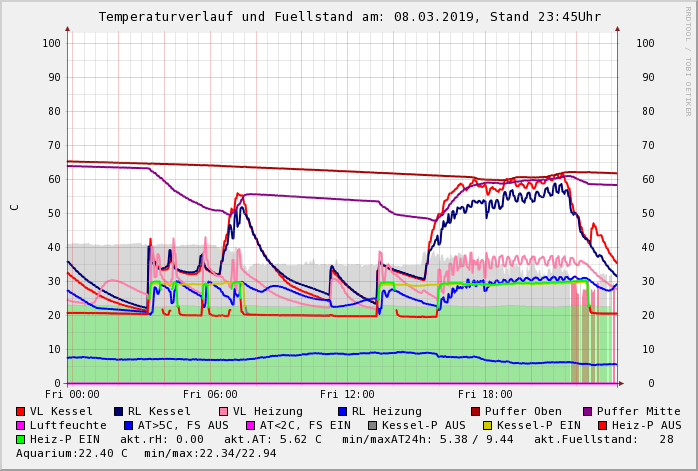This screenshot has height=471, width=698.
Task: Click the dark blue RL Kessel legend swatch
Action: [x=119, y=411]
